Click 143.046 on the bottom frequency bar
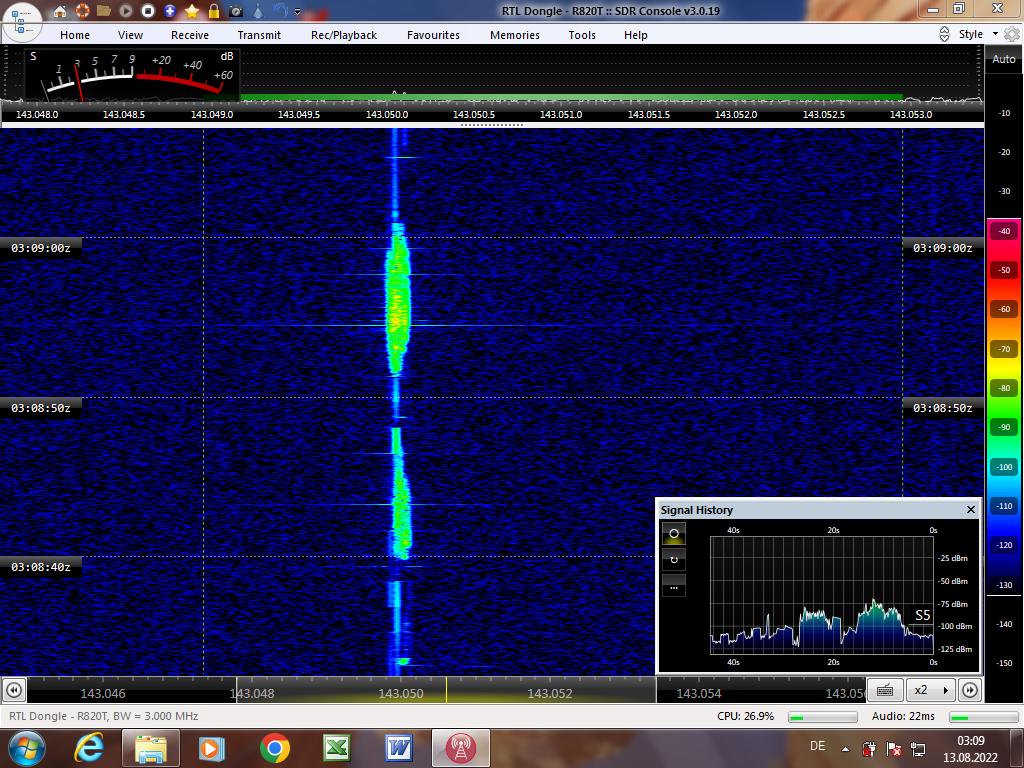This screenshot has height=768, width=1024. coord(103,694)
